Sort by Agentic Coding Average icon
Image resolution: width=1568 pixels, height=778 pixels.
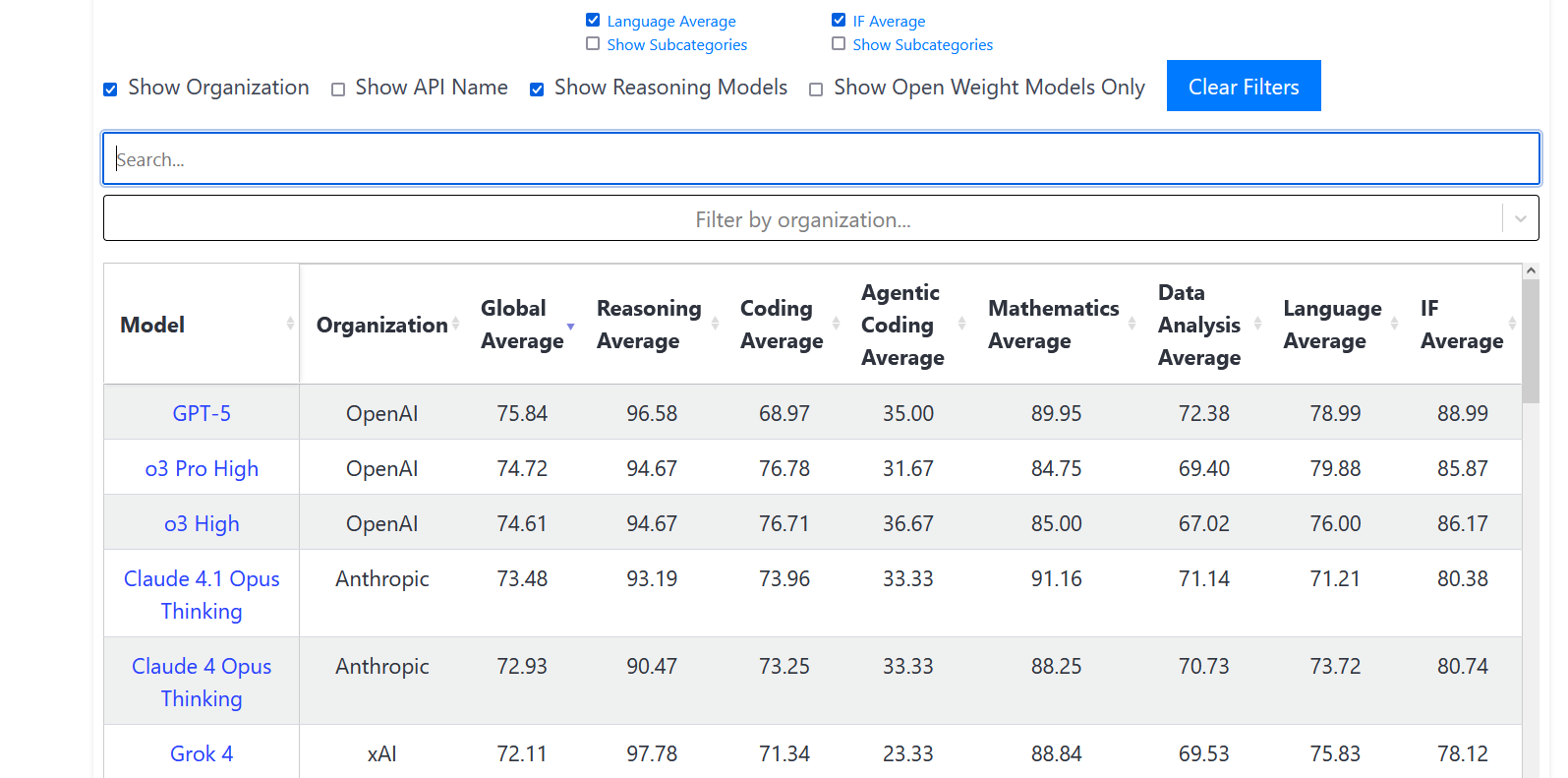[x=961, y=324]
